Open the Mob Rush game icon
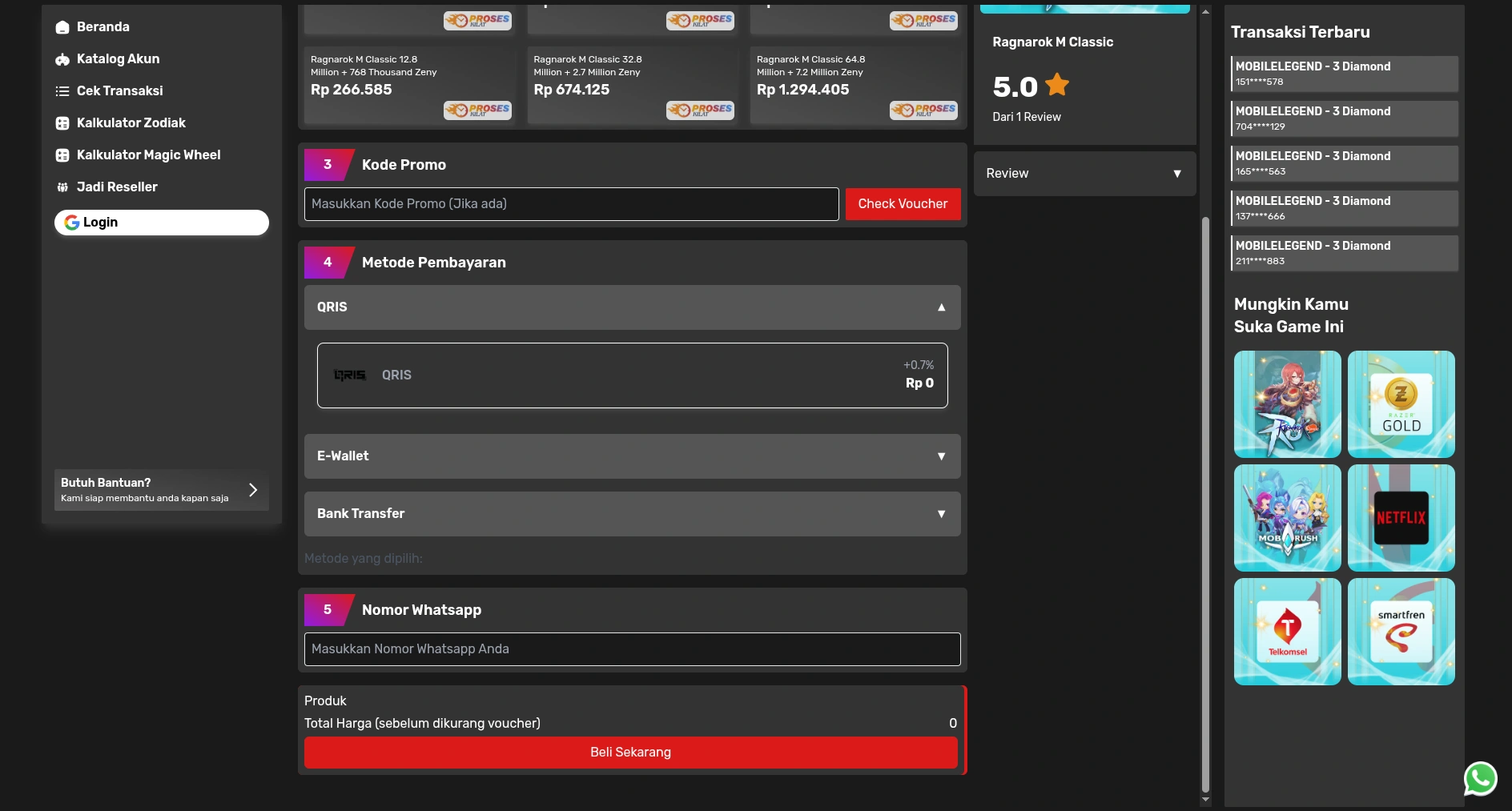This screenshot has height=811, width=1512. point(1287,518)
